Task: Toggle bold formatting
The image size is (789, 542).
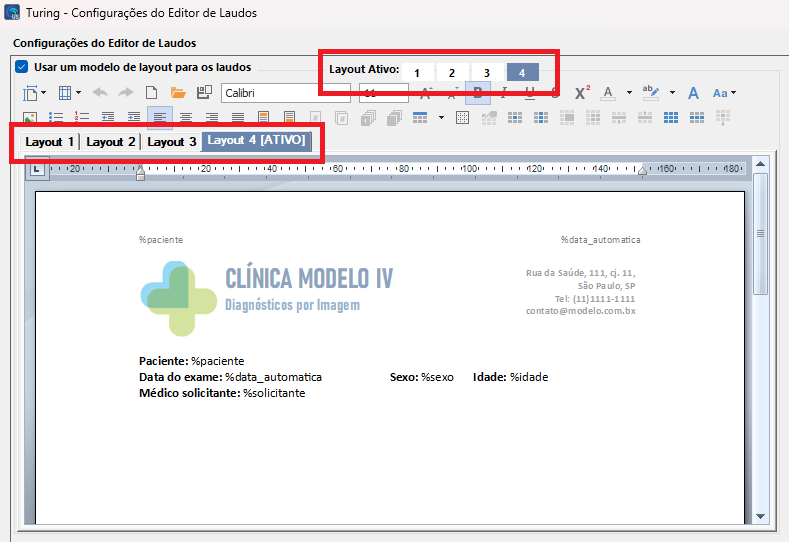Action: coord(478,93)
